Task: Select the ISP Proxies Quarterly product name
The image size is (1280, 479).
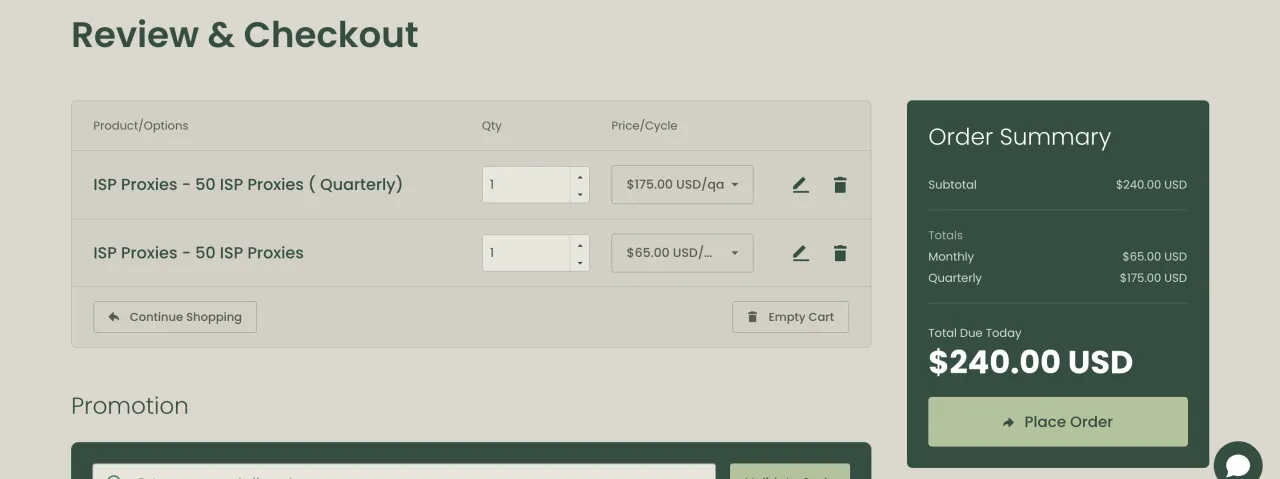Action: [x=248, y=185]
